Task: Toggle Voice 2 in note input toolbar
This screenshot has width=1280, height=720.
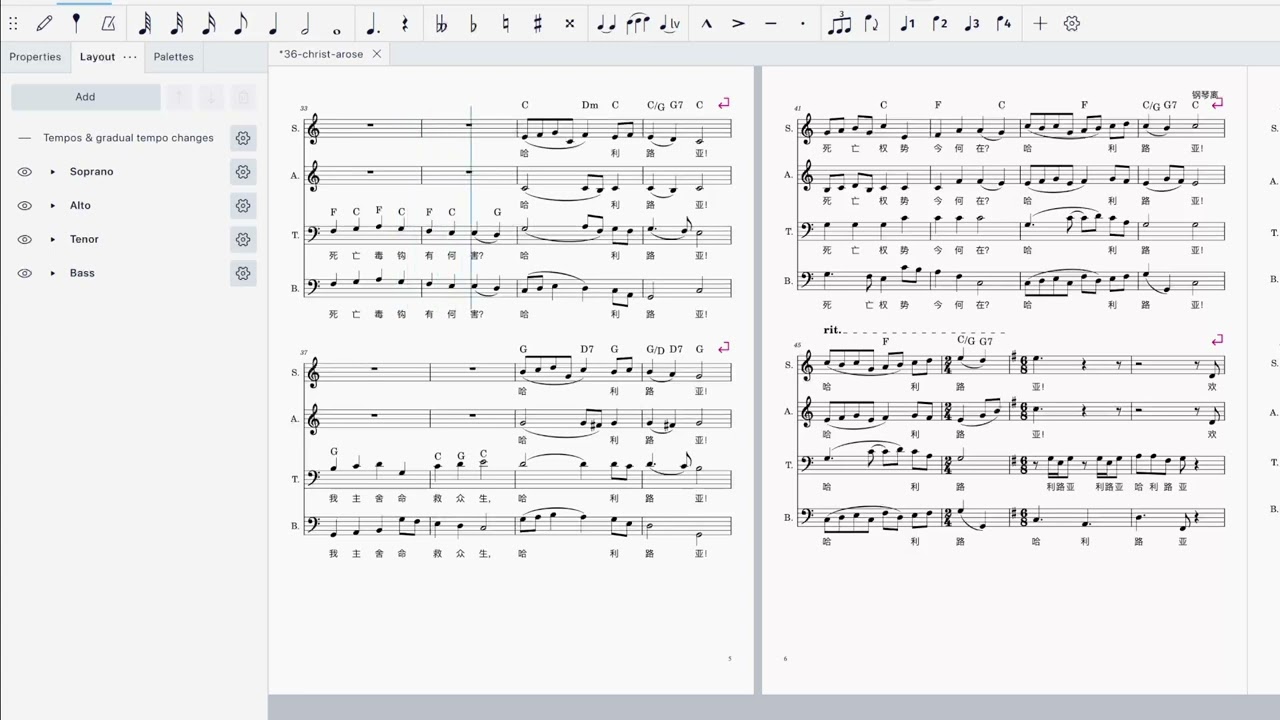Action: tap(939, 23)
